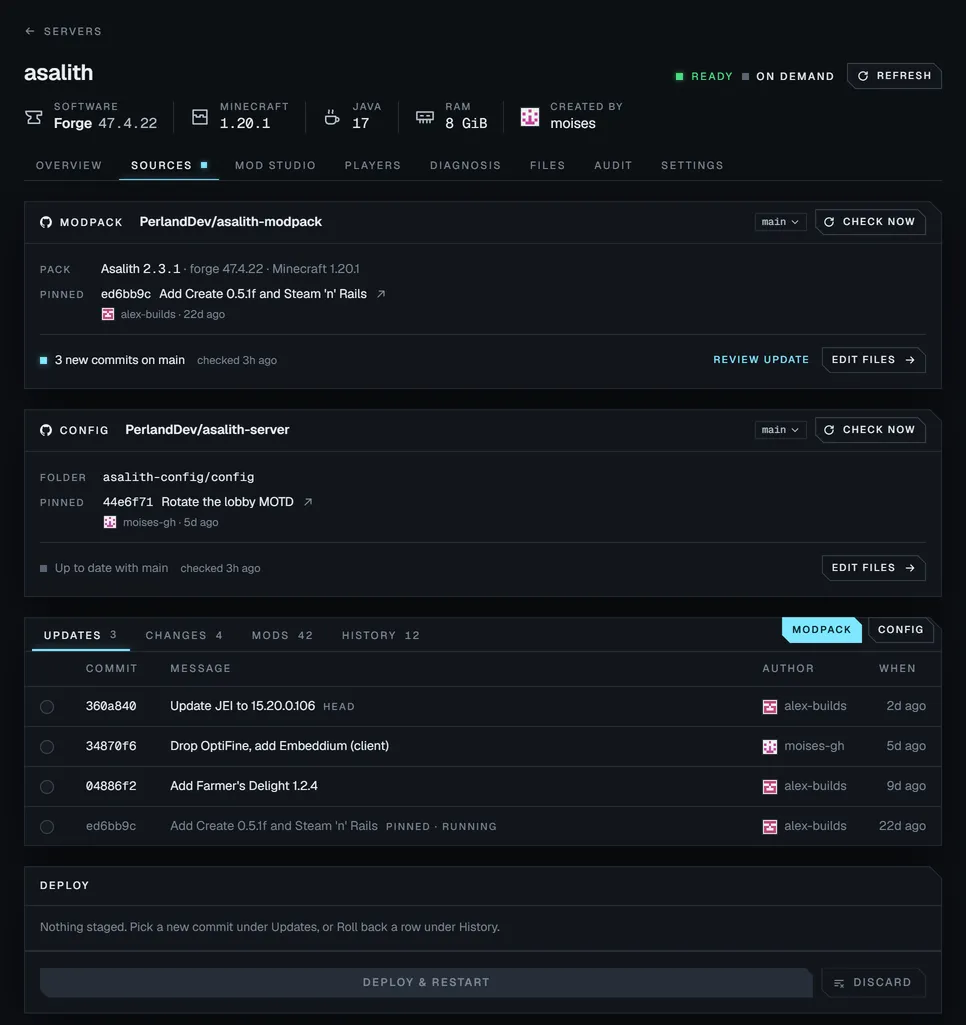Open config branch dropdown showing main
The image size is (966, 1025).
(780, 429)
